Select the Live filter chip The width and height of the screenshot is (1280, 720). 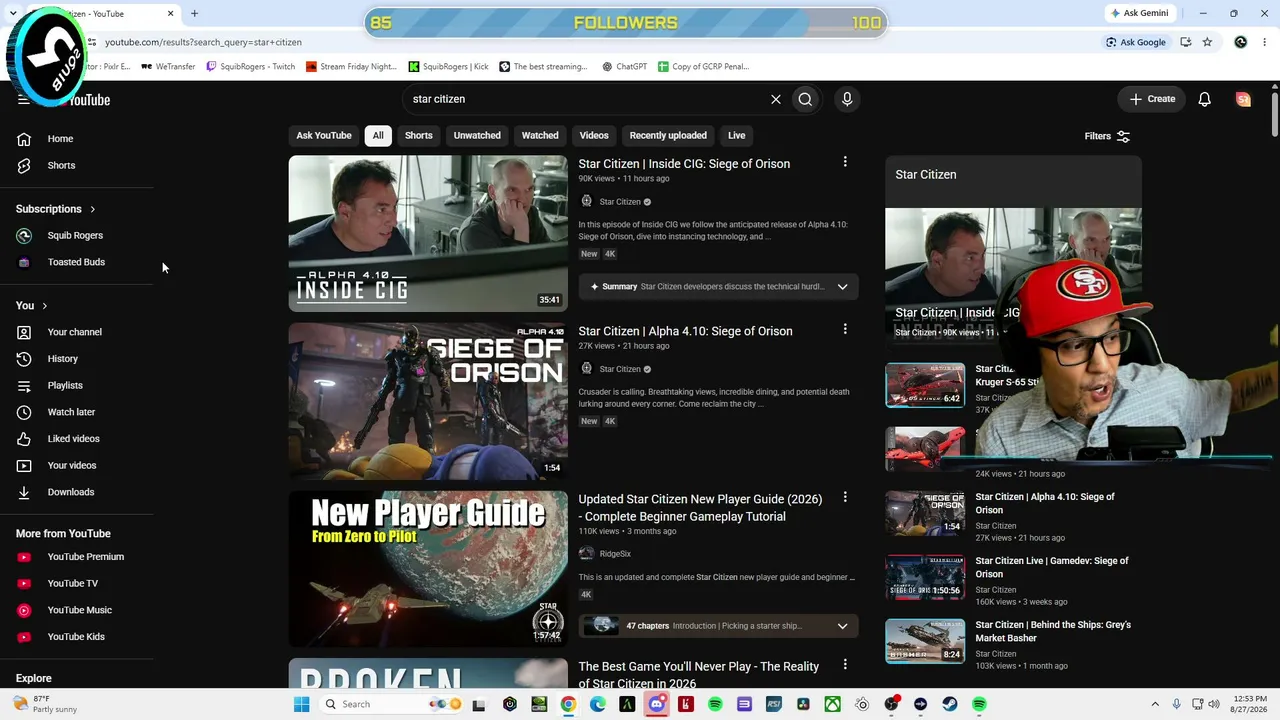click(x=737, y=136)
